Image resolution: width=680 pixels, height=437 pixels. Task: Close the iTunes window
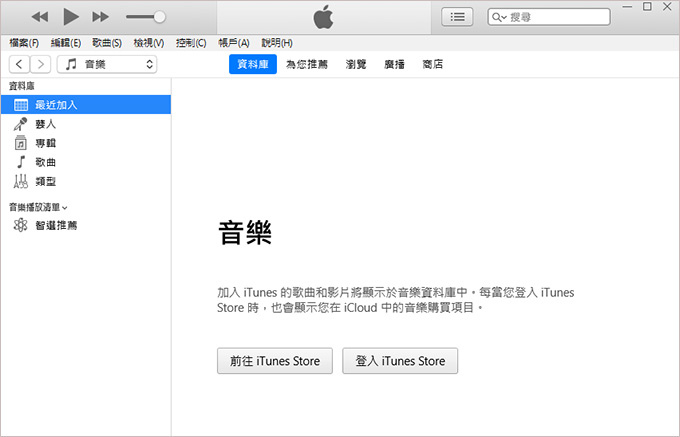[667, 7]
